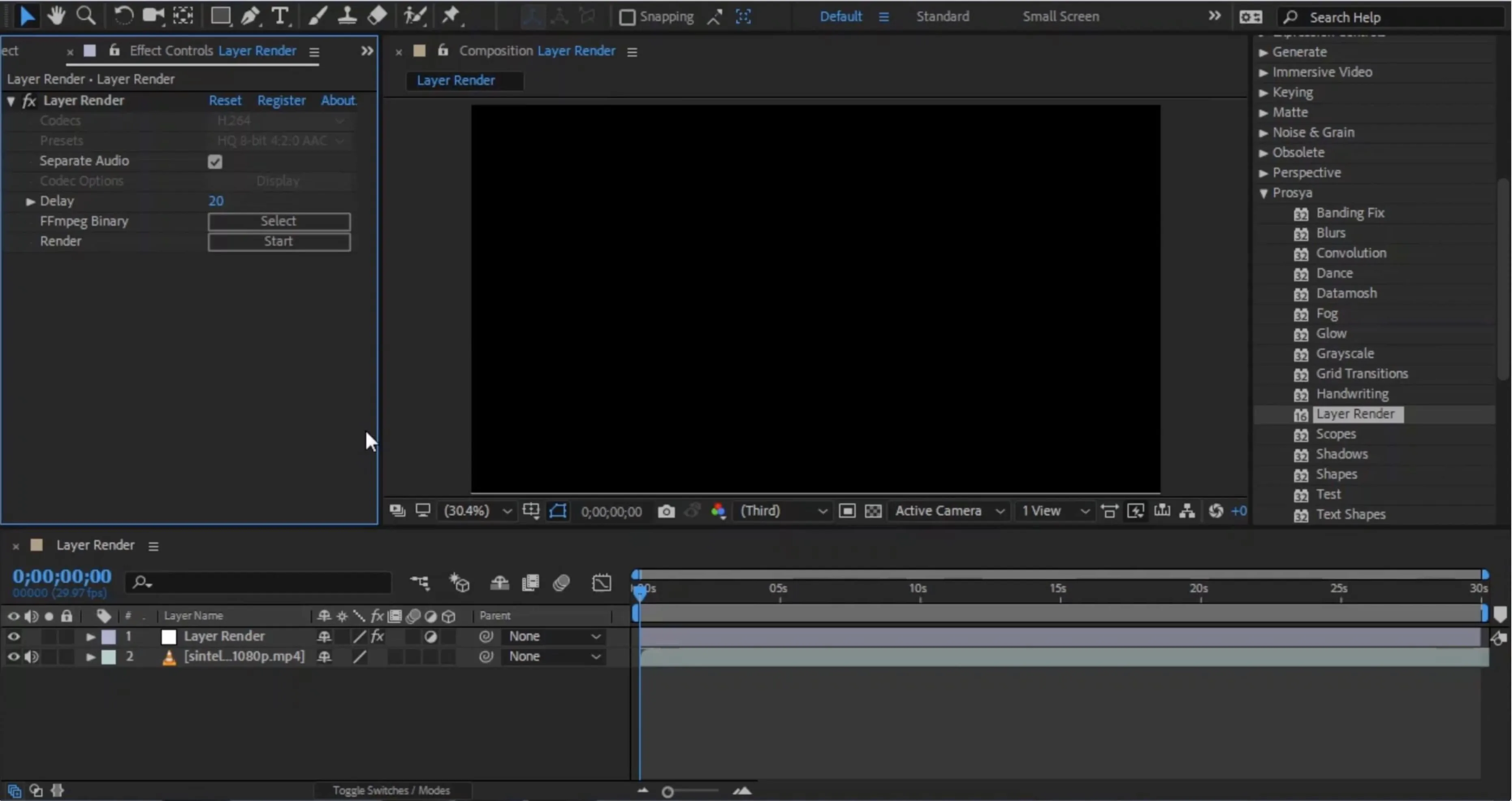Toggle fx switch on Layer Render layer
Image resolution: width=1512 pixels, height=801 pixels.
pyautogui.click(x=378, y=636)
